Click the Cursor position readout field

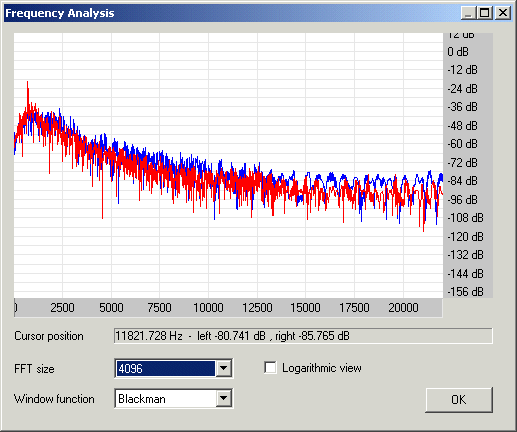pos(303,336)
